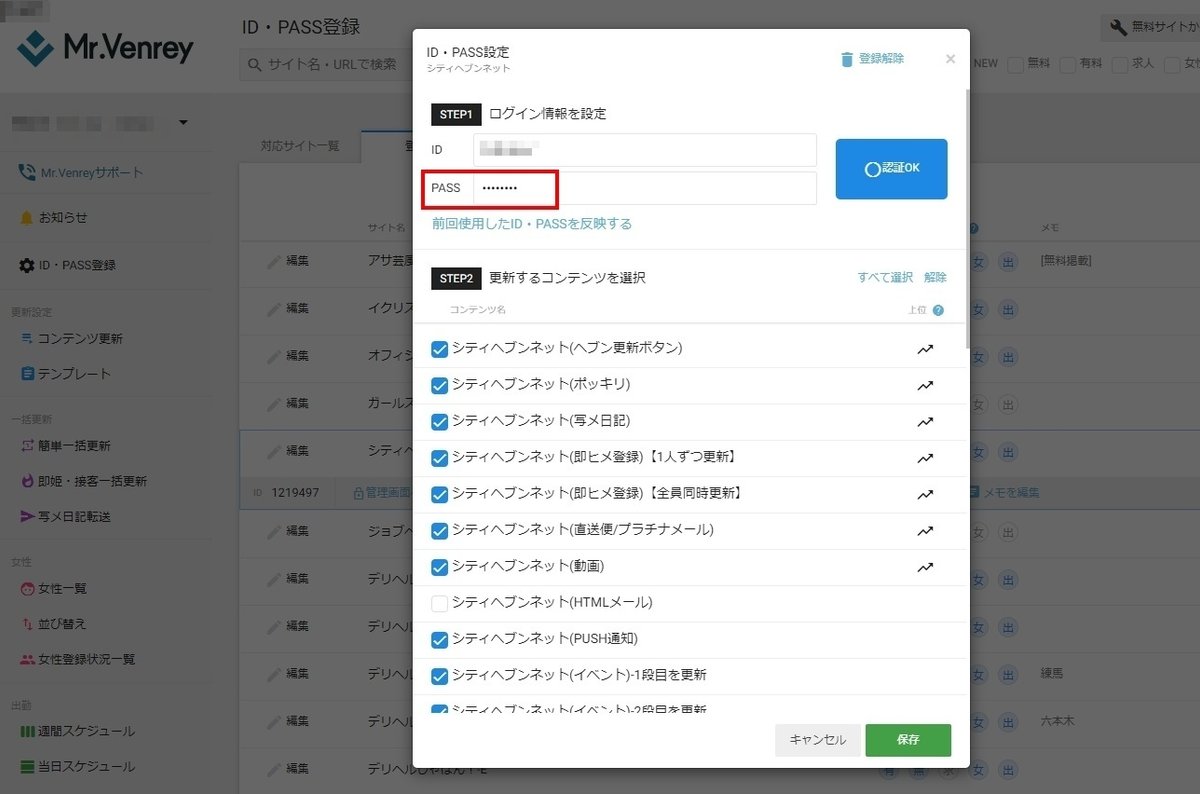The image size is (1200, 794).
Task: Open コンテンツ更新 in the sidebar
Action: point(72,338)
